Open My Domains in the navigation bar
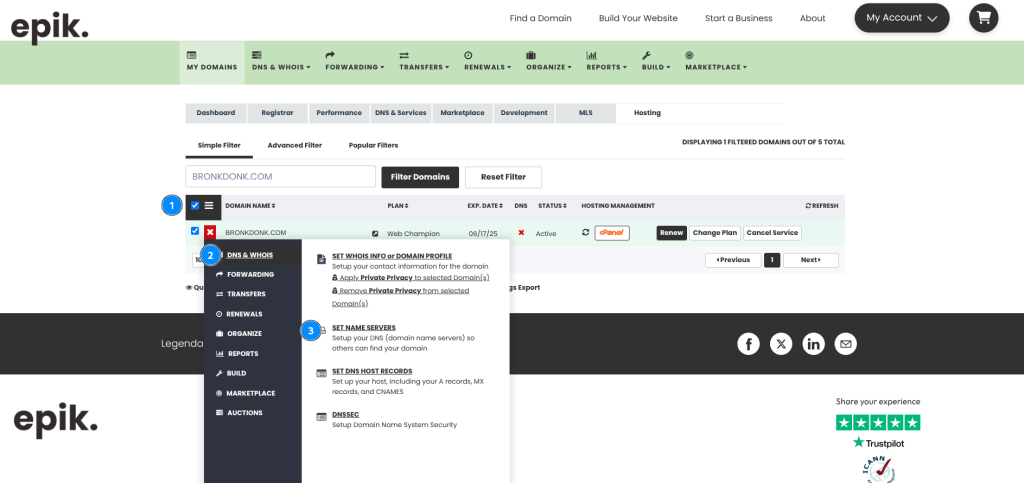This screenshot has height=483, width=1024. [x=212, y=62]
